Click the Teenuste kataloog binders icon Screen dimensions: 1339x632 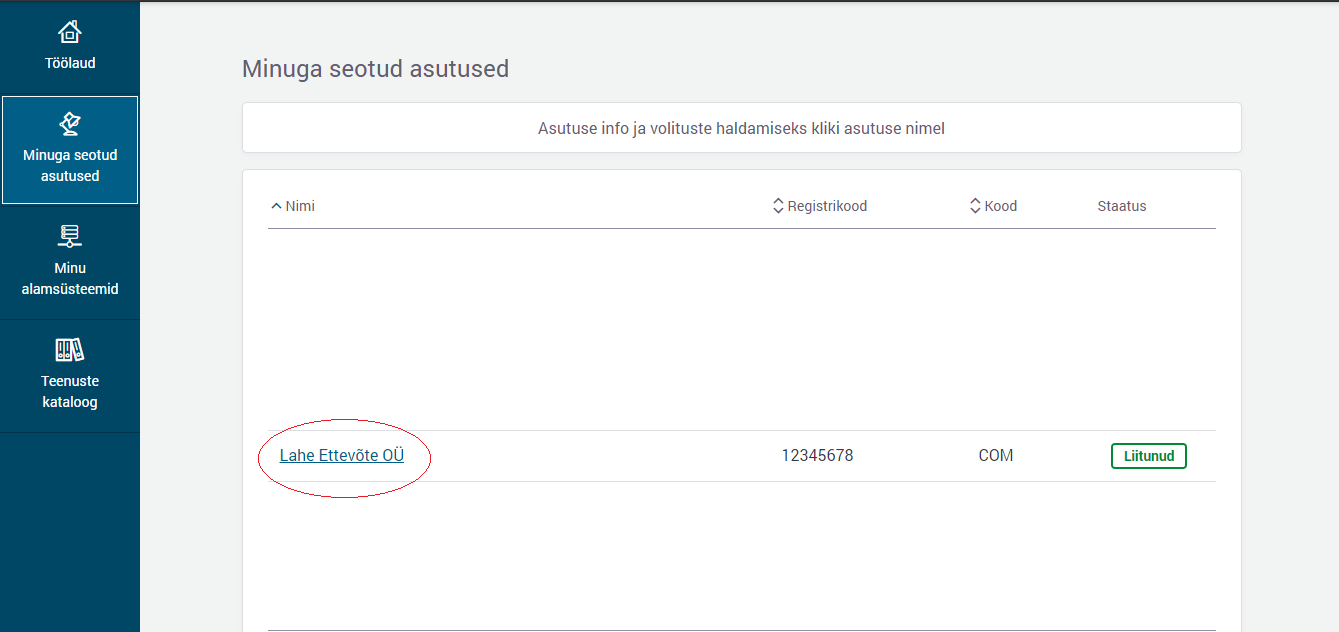pyautogui.click(x=70, y=350)
